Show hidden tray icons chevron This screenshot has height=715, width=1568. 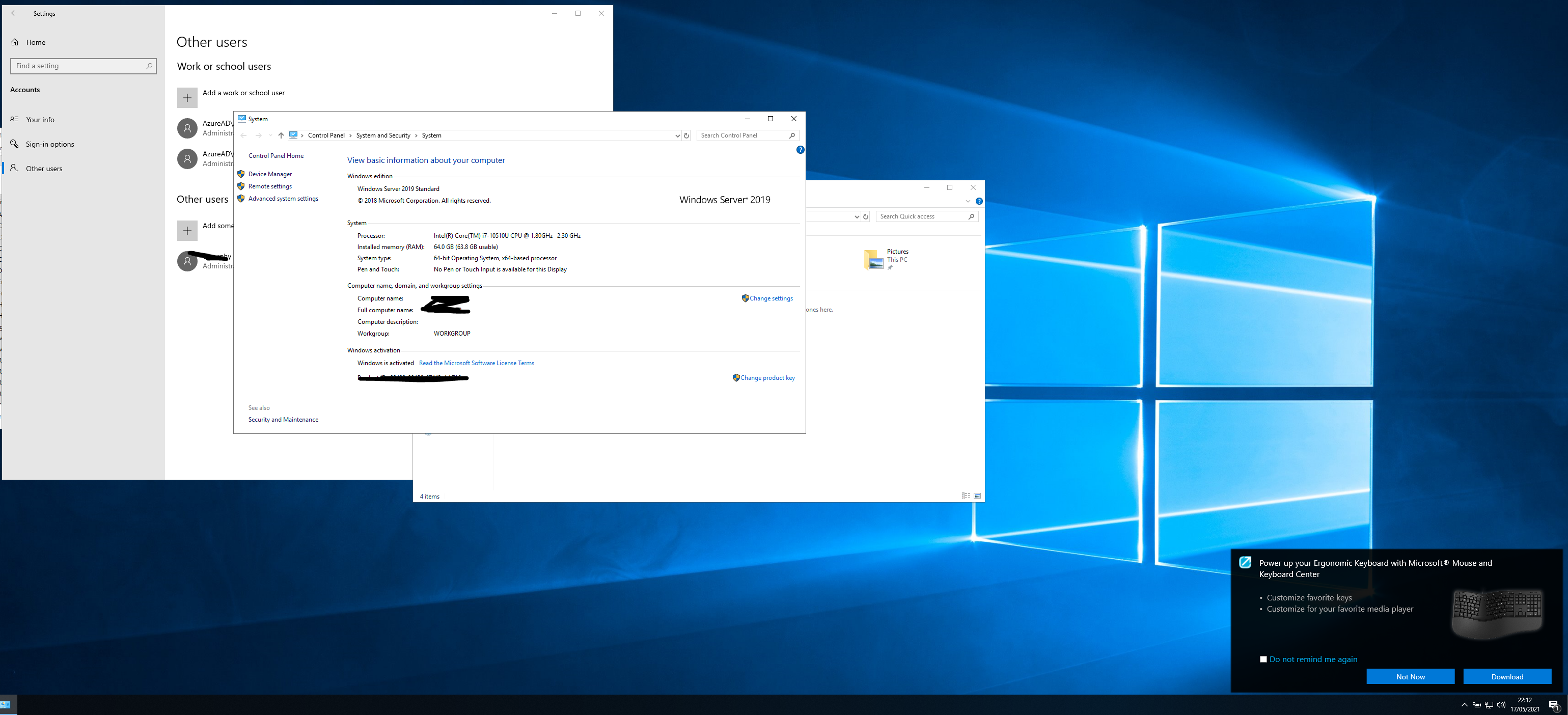(1464, 705)
